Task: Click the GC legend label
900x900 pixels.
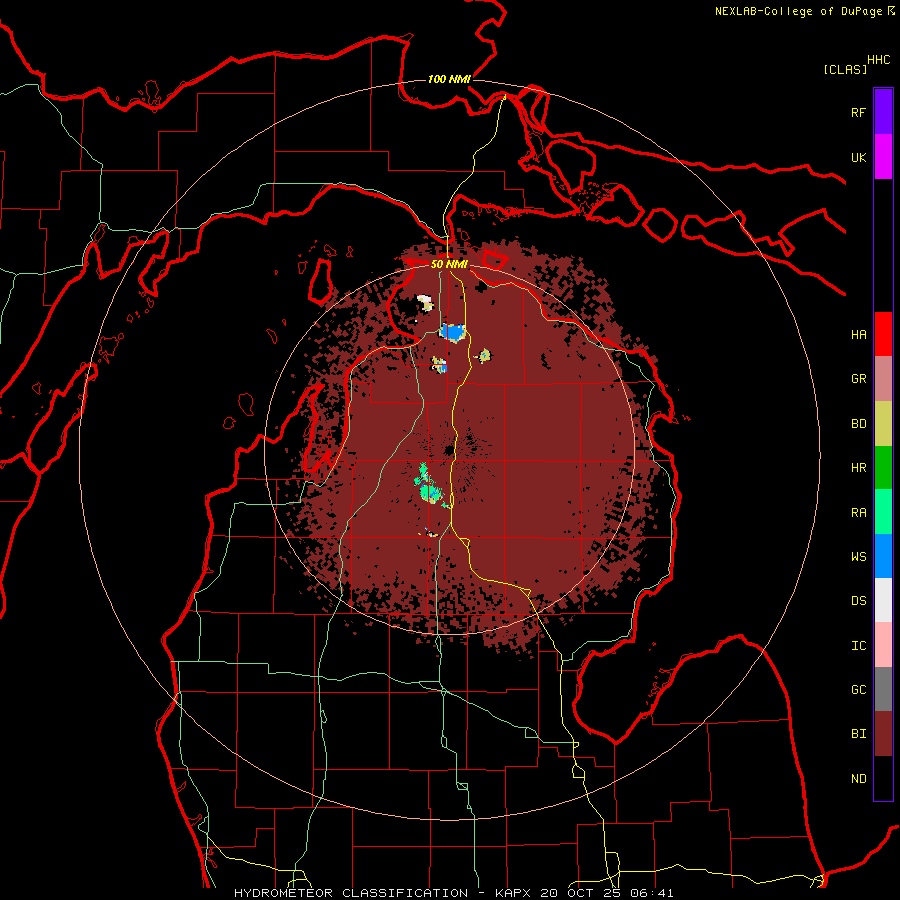Action: coord(858,690)
